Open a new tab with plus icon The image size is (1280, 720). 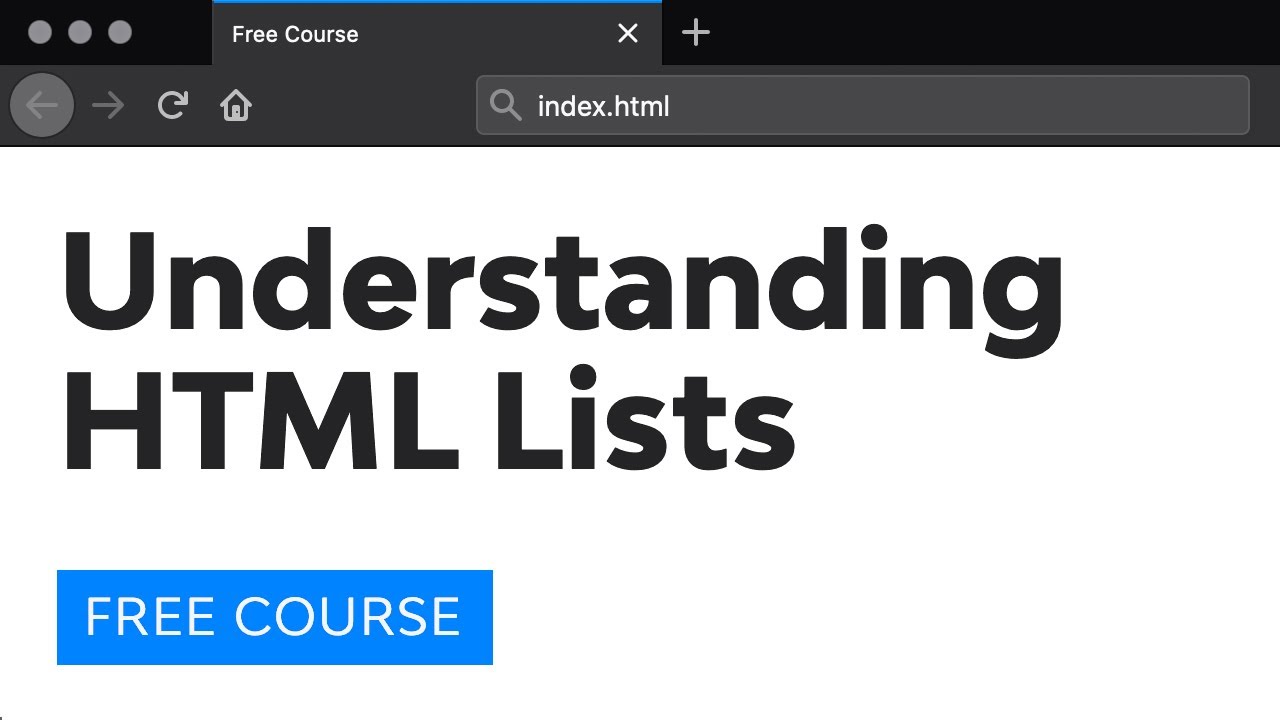(695, 33)
